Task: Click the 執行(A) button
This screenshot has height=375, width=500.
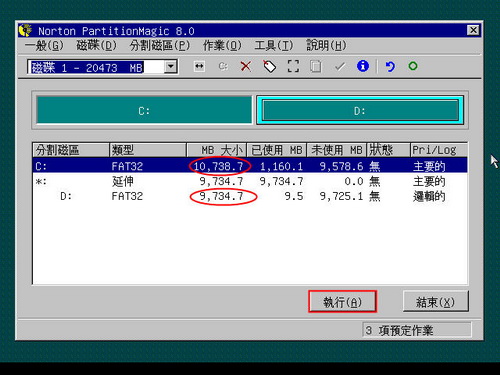Action: (342, 302)
